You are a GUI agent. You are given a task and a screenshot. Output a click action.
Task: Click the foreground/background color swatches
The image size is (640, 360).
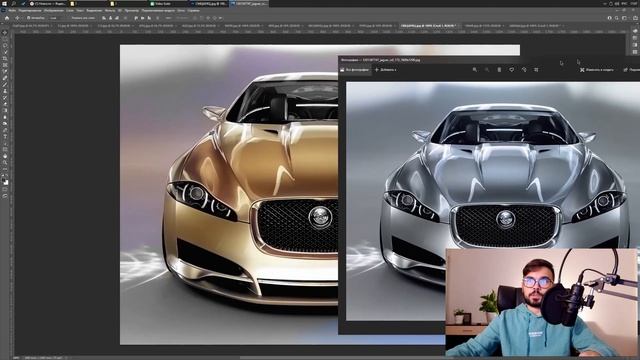[x=5, y=180]
